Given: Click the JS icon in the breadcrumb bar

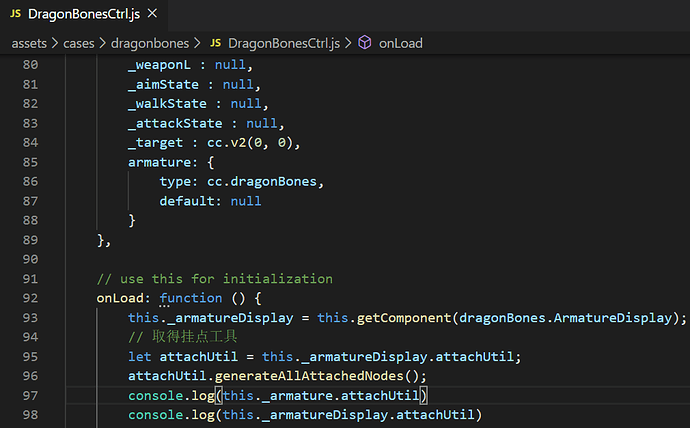Looking at the screenshot, I should [214, 43].
